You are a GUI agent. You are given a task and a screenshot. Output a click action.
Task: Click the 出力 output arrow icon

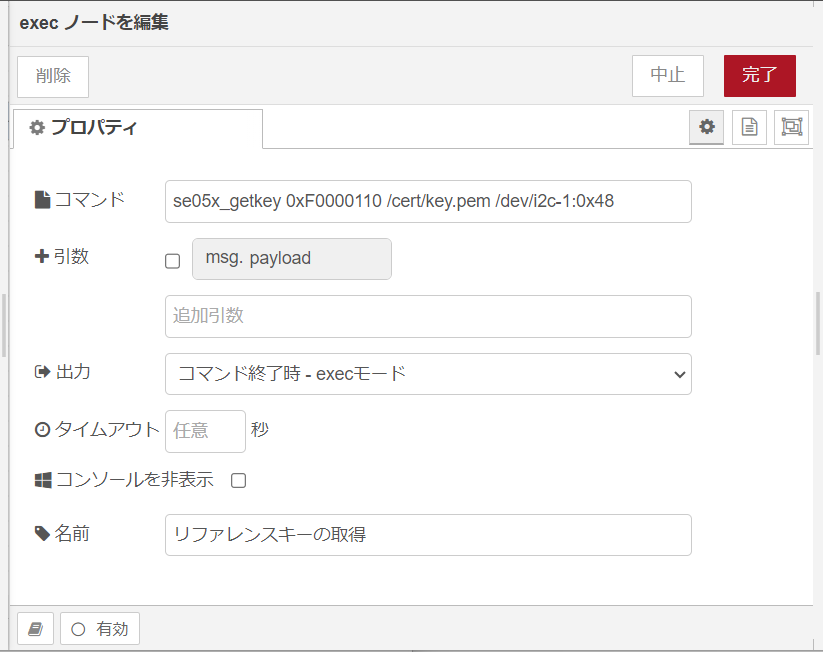(x=42, y=372)
